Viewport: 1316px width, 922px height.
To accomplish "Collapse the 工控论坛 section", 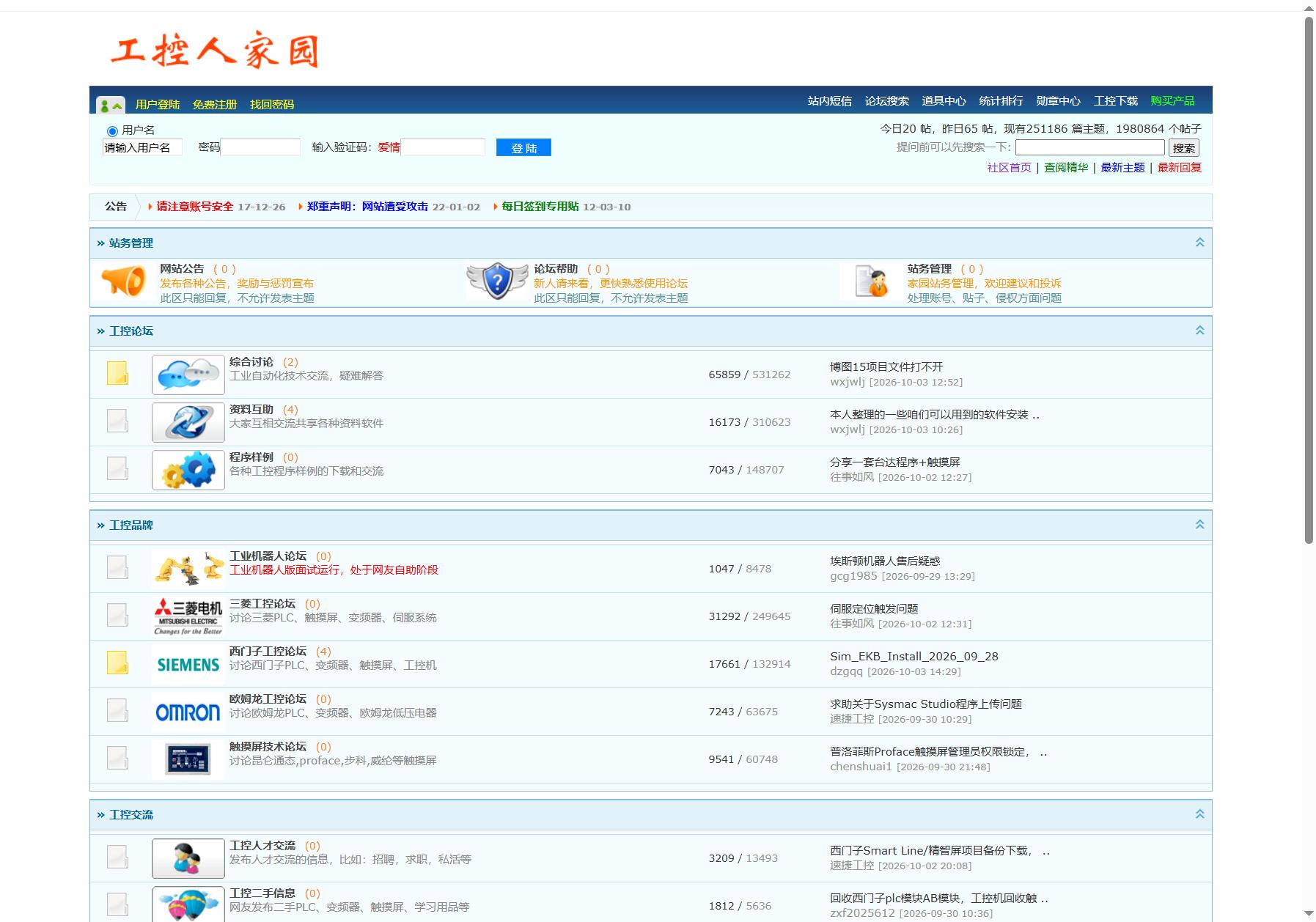I will 1200,331.
